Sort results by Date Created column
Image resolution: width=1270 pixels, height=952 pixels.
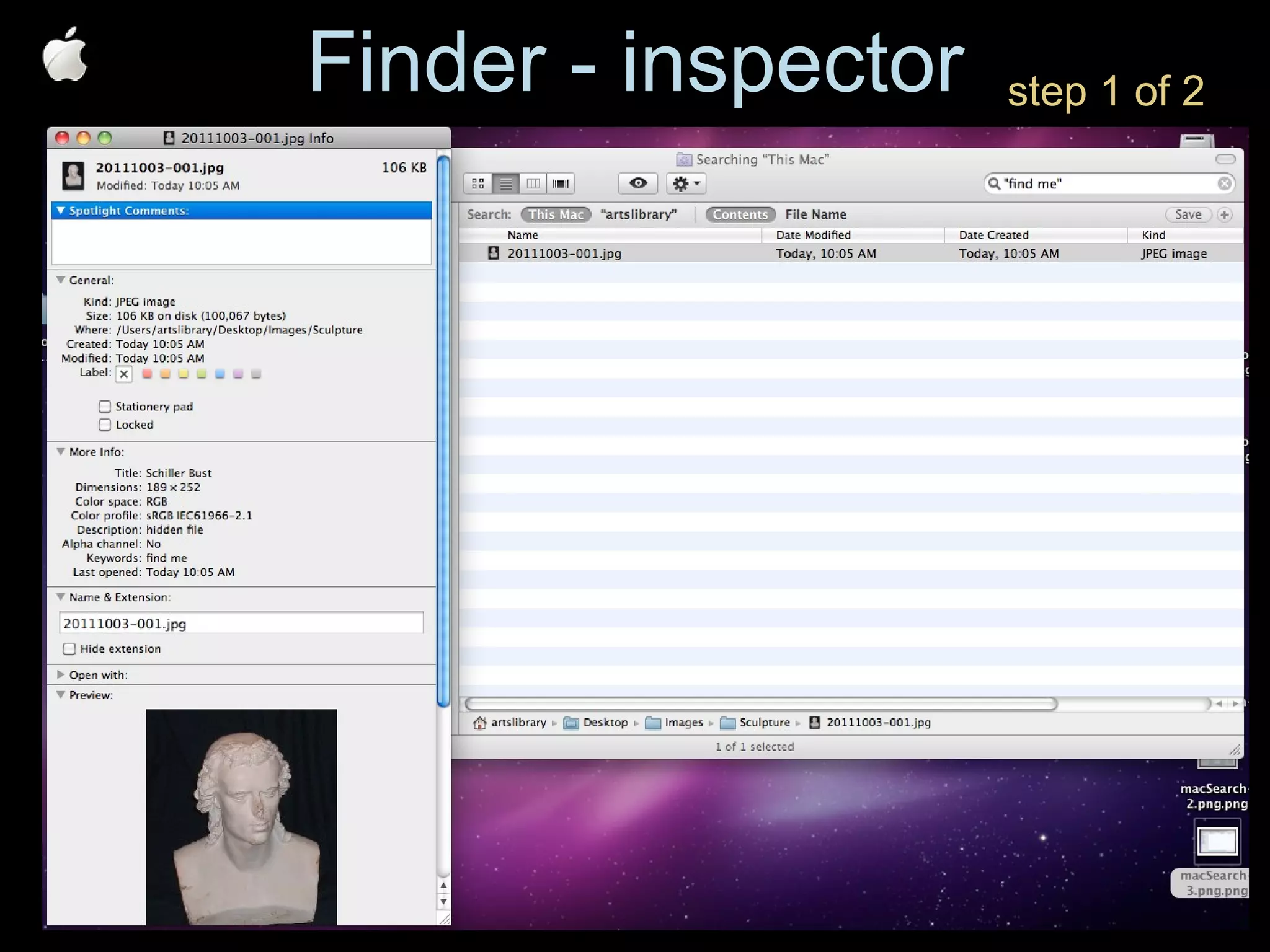coord(1036,235)
